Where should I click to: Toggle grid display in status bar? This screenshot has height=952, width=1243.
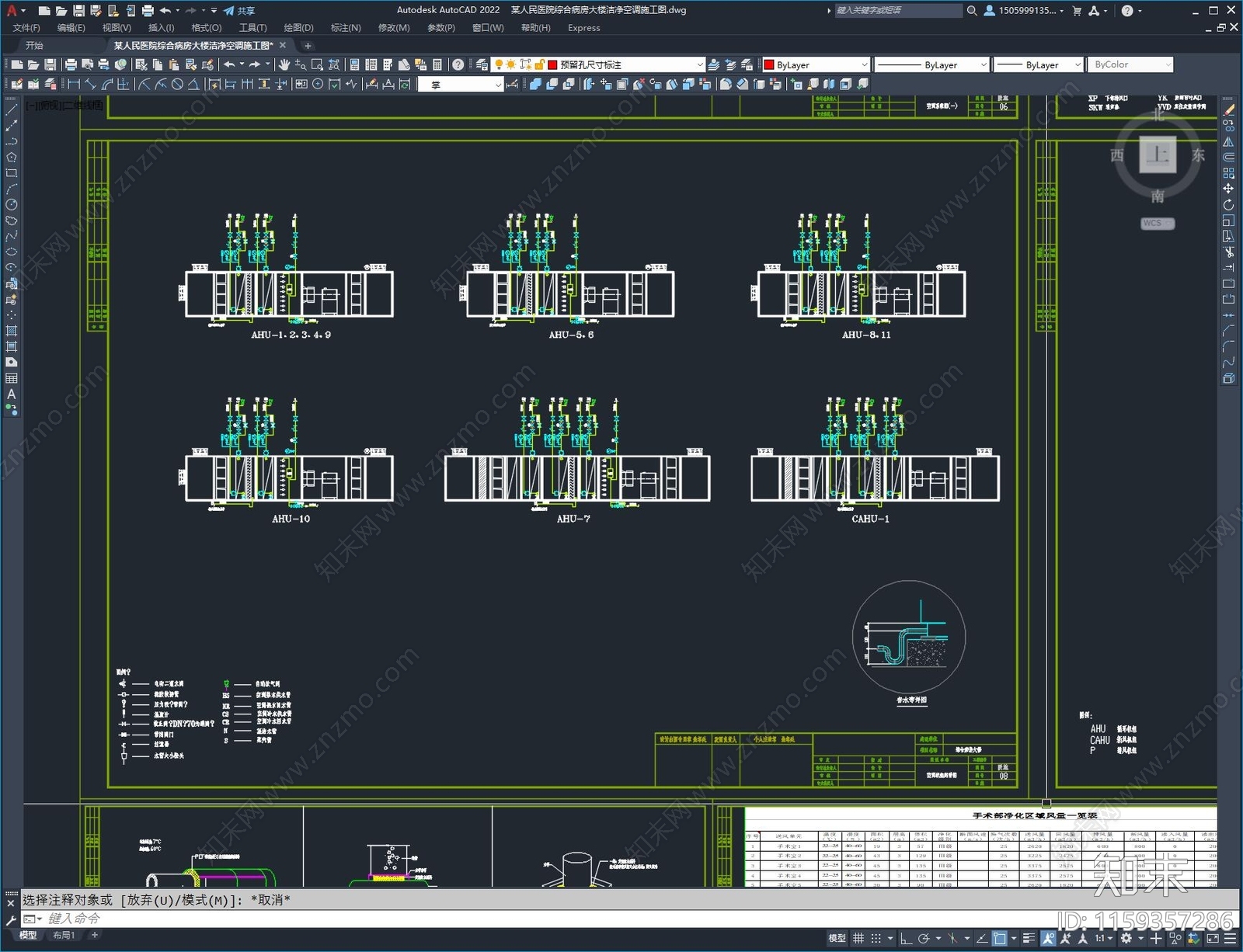coord(858,938)
